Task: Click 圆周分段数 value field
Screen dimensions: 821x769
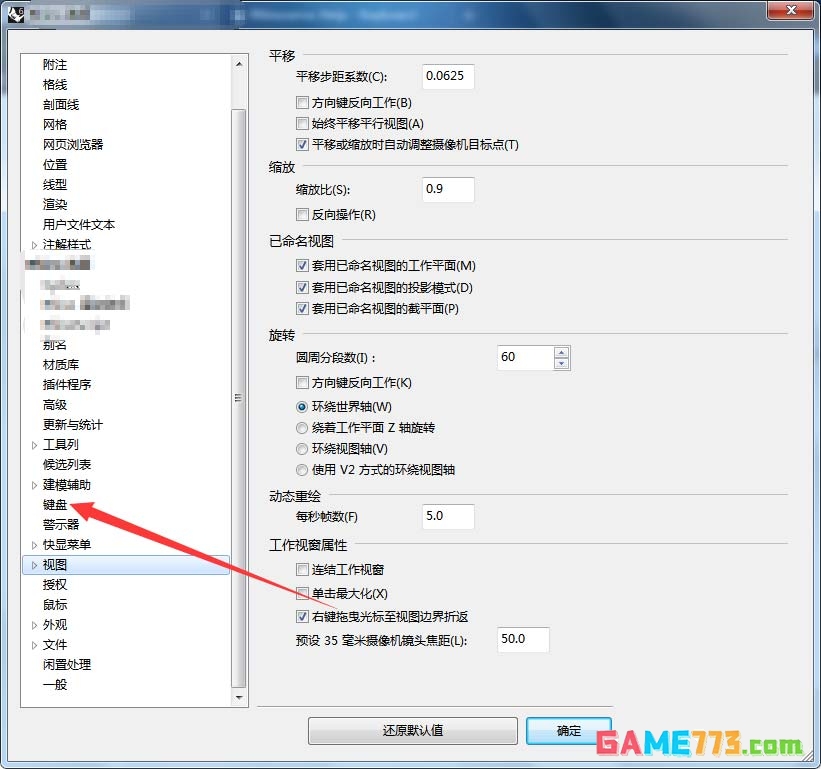Action: coord(525,358)
